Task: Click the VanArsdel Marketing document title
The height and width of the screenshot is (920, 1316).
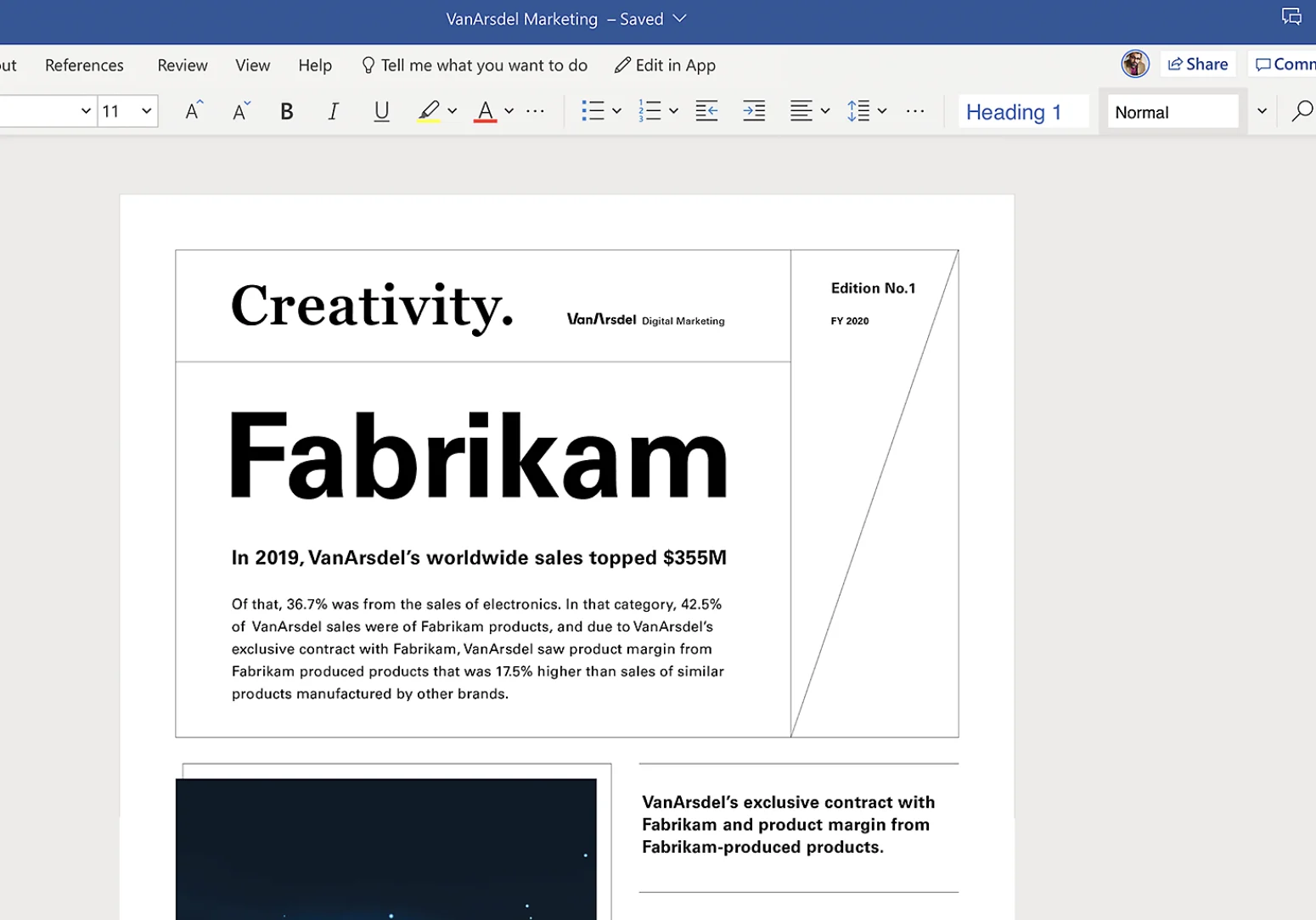Action: pos(522,19)
